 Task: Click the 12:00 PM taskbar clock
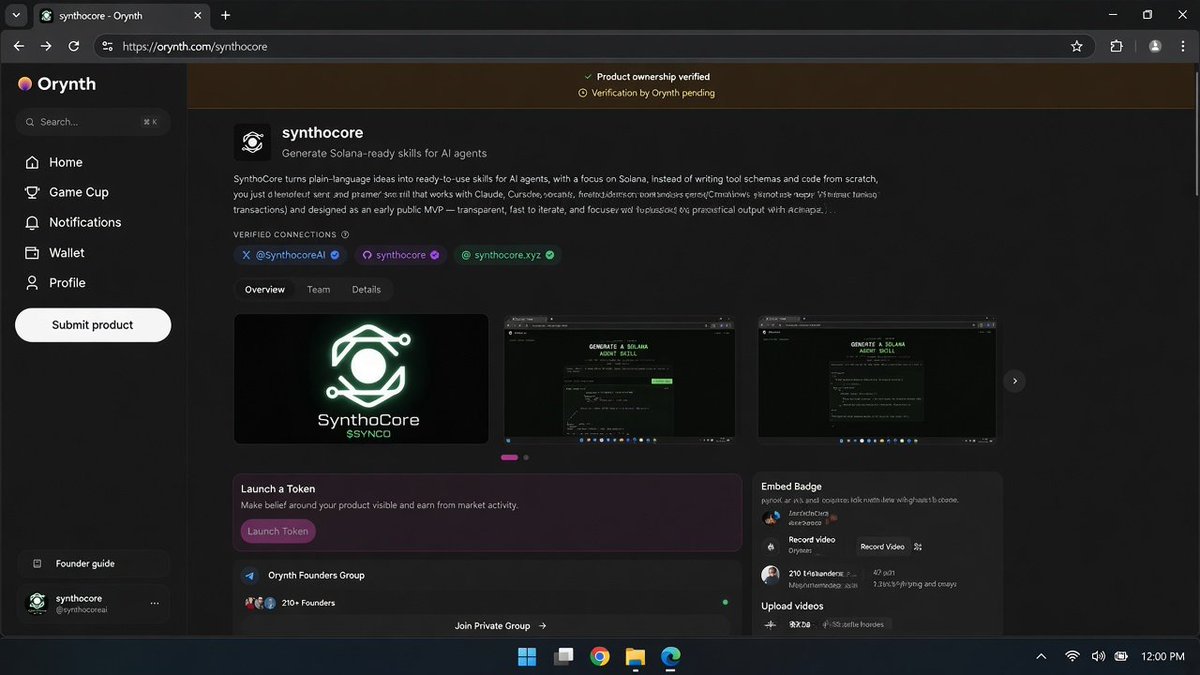coord(1163,656)
